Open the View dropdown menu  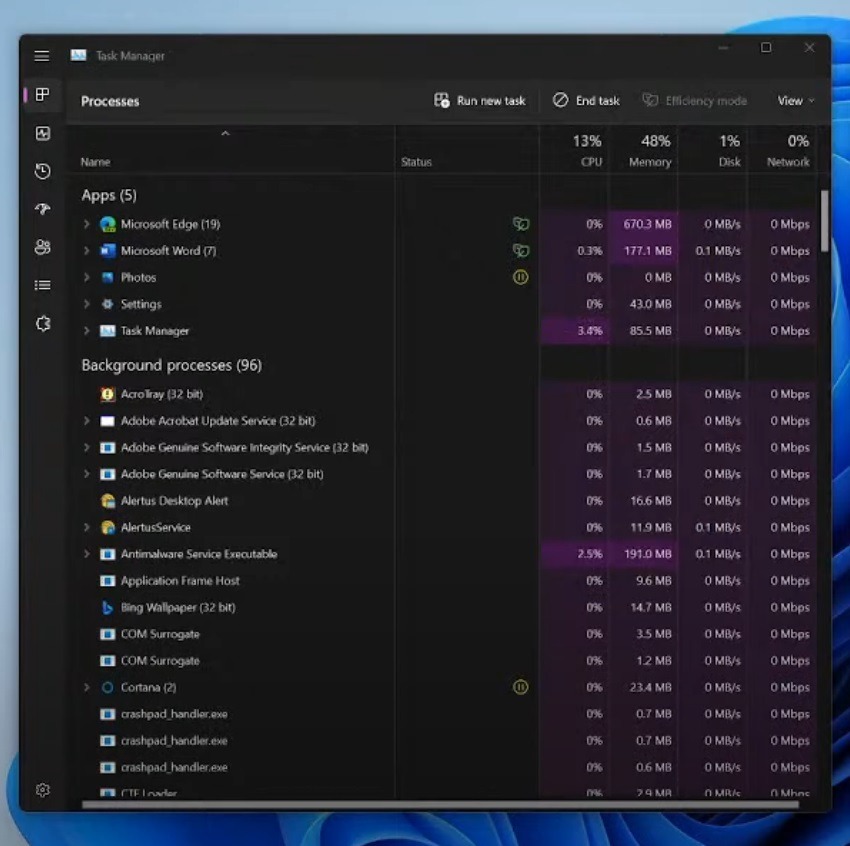click(x=795, y=101)
